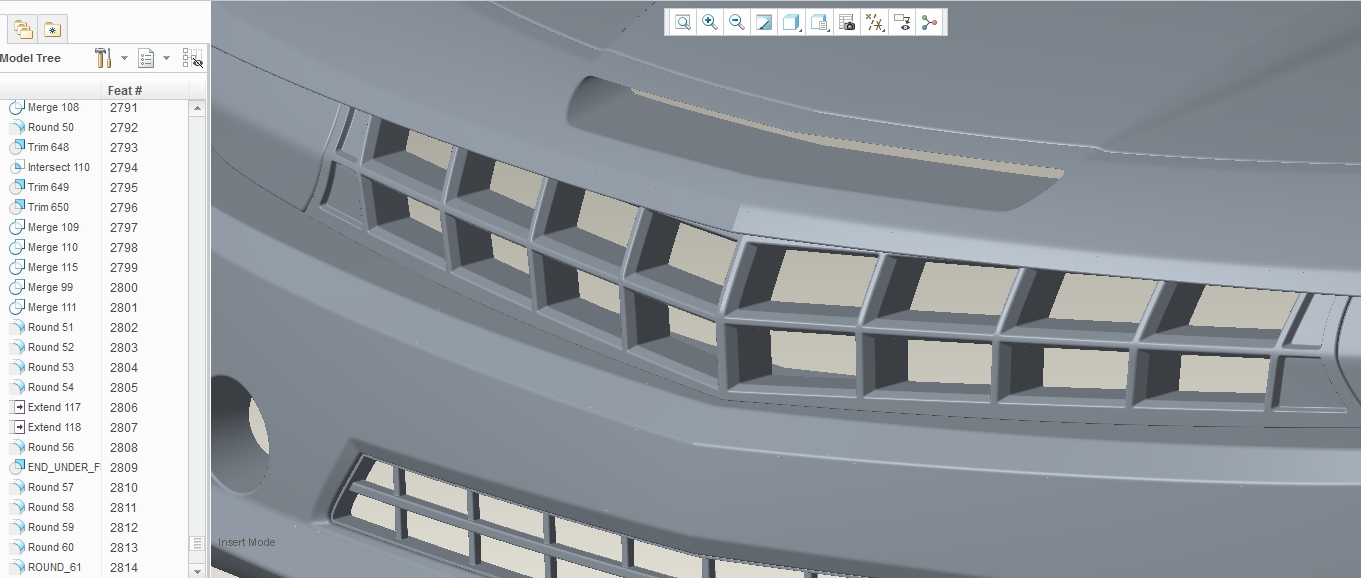Screen dimensions: 1361x578
Task: Click the Round 57 feature icon
Action: (17, 487)
